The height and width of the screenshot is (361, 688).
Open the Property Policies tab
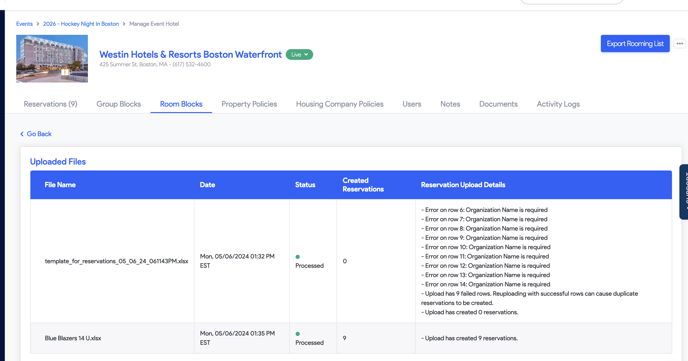[249, 104]
